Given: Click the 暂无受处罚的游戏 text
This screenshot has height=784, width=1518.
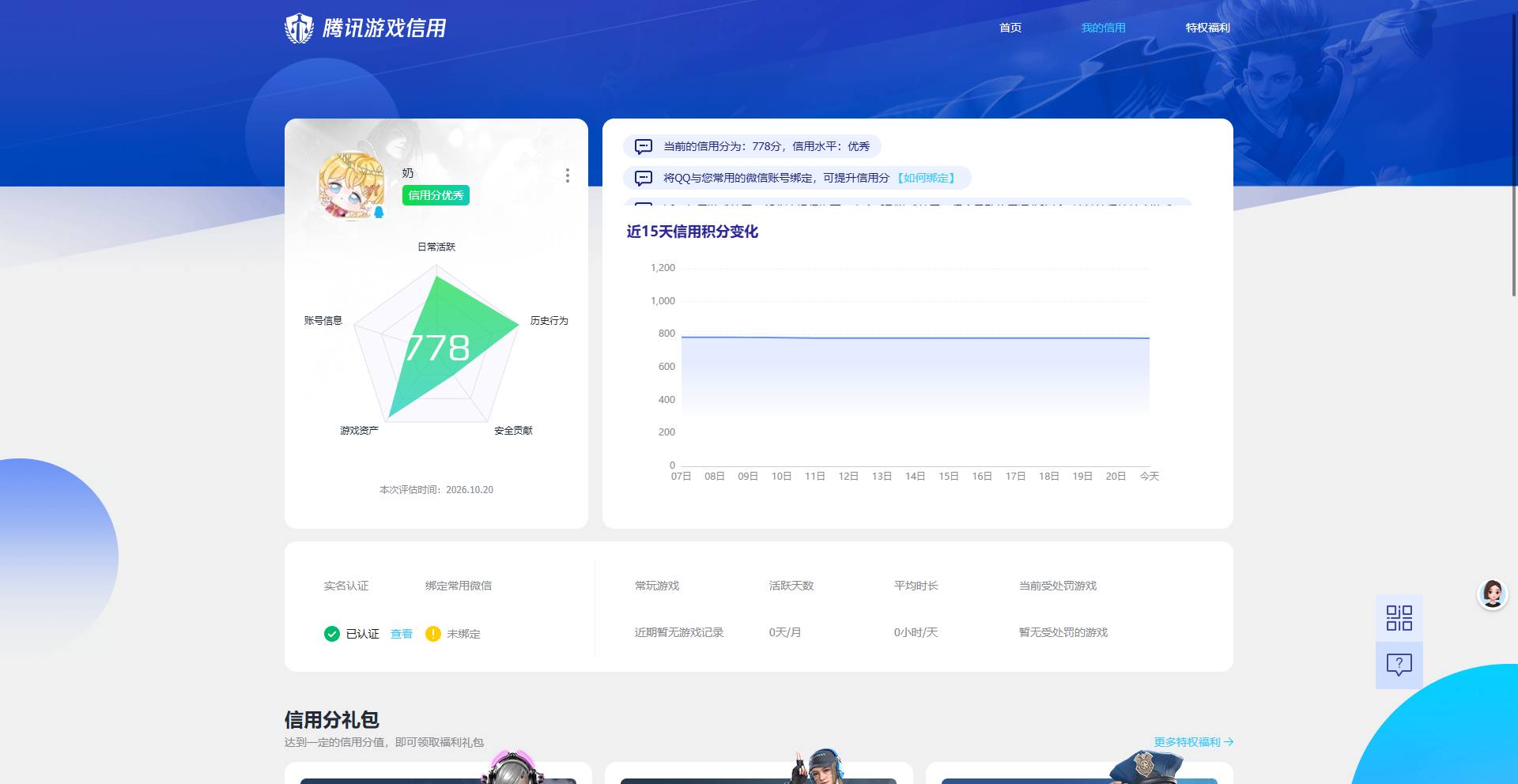Looking at the screenshot, I should pos(1063,632).
